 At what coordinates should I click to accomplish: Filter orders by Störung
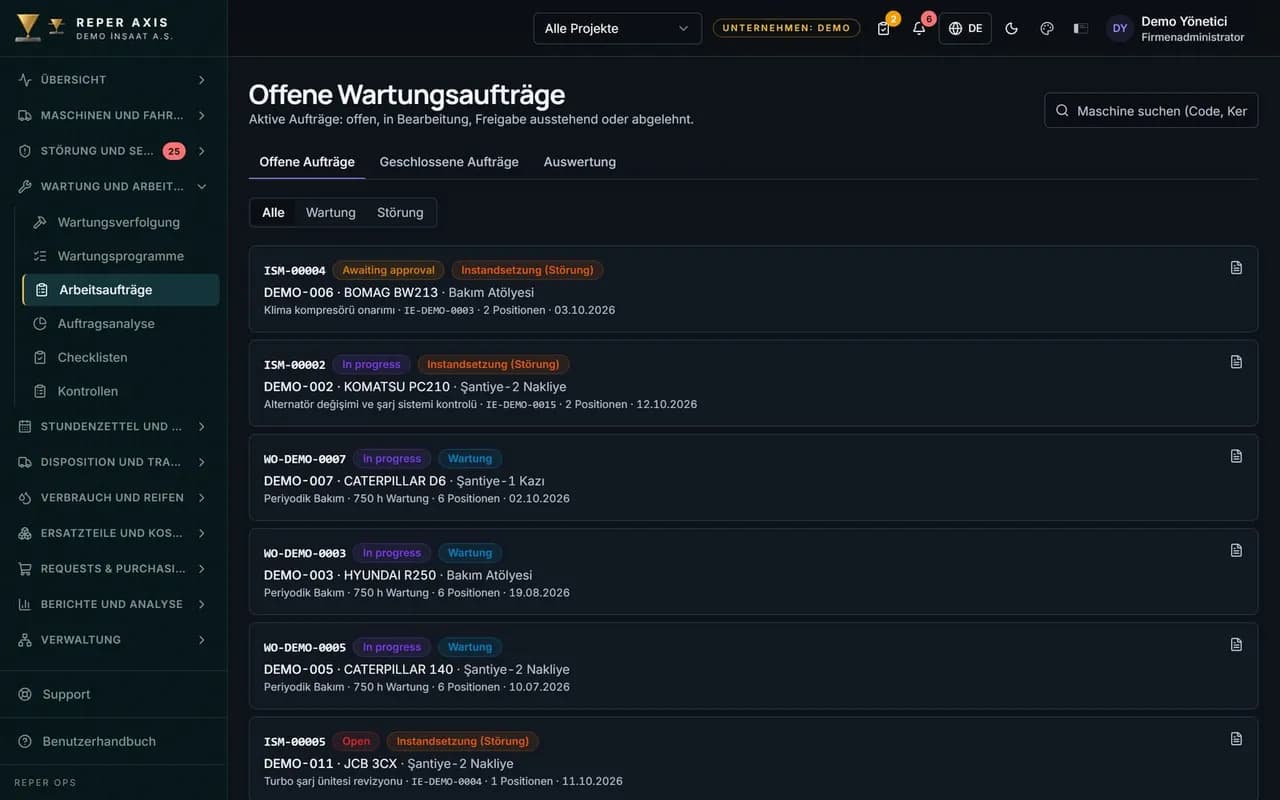(400, 212)
